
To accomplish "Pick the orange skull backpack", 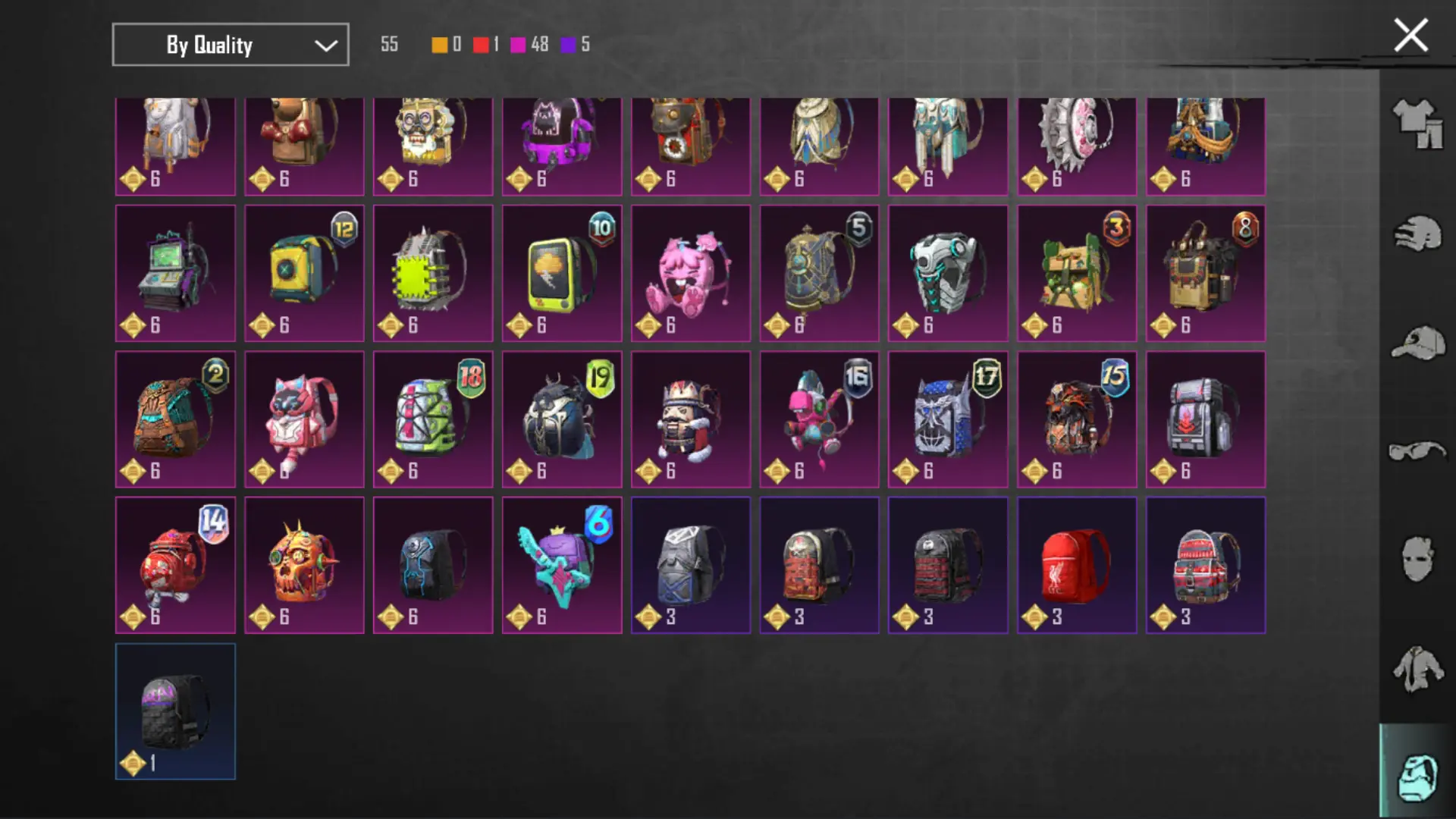I will 304,565.
